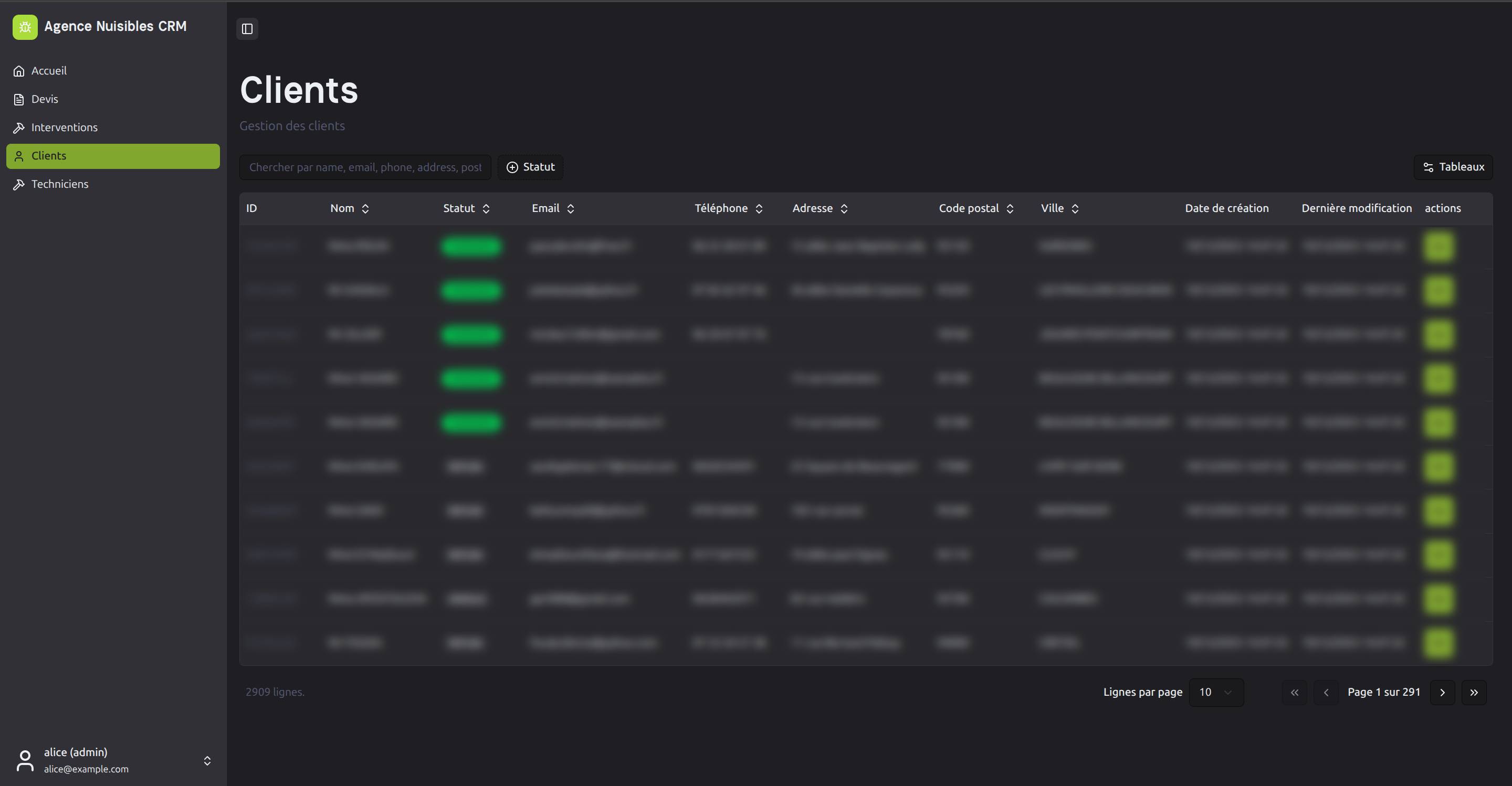Toggle the sidebar collapse panel icon

click(247, 29)
